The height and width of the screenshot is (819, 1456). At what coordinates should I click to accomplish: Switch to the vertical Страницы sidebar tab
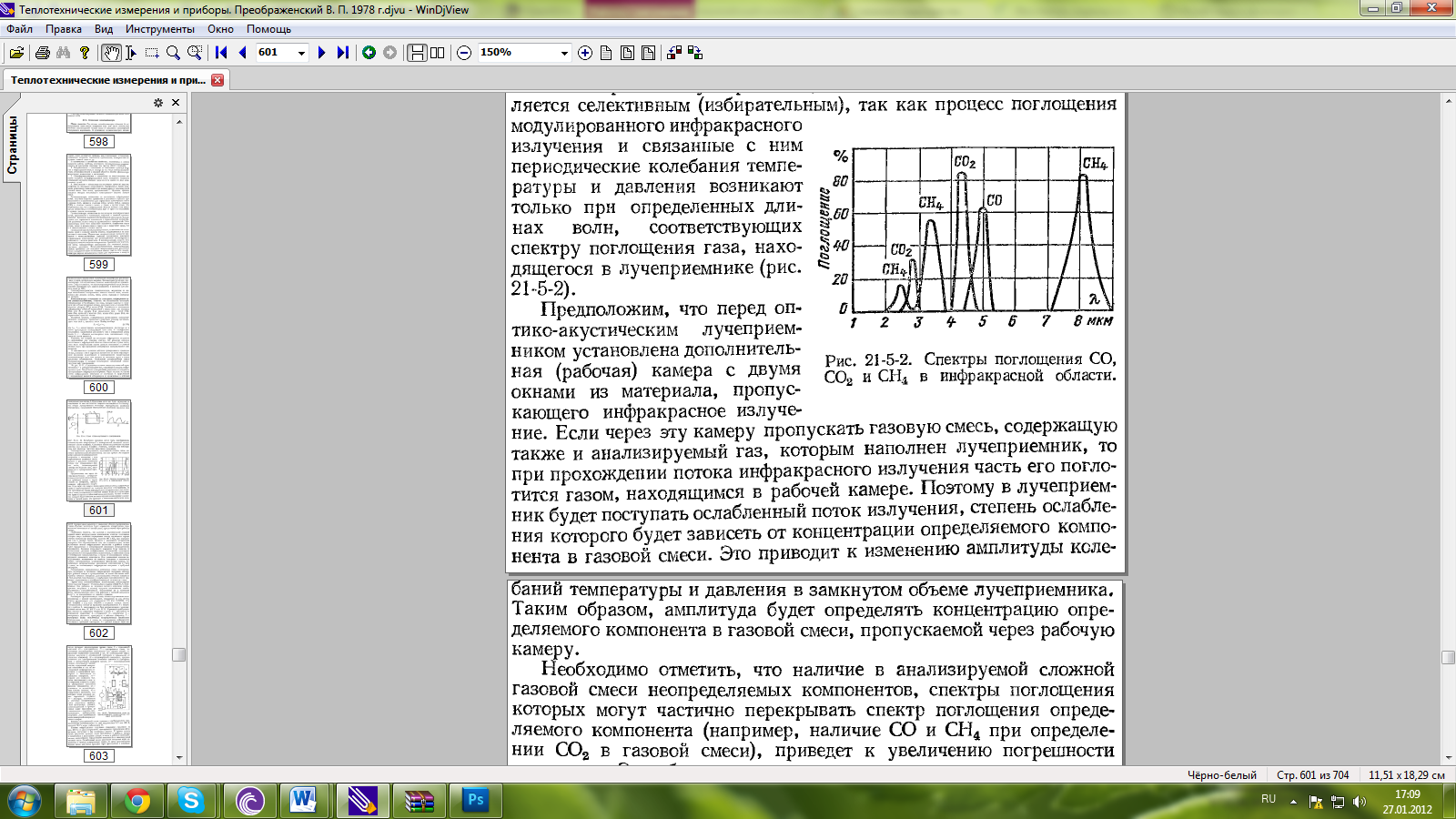click(13, 146)
